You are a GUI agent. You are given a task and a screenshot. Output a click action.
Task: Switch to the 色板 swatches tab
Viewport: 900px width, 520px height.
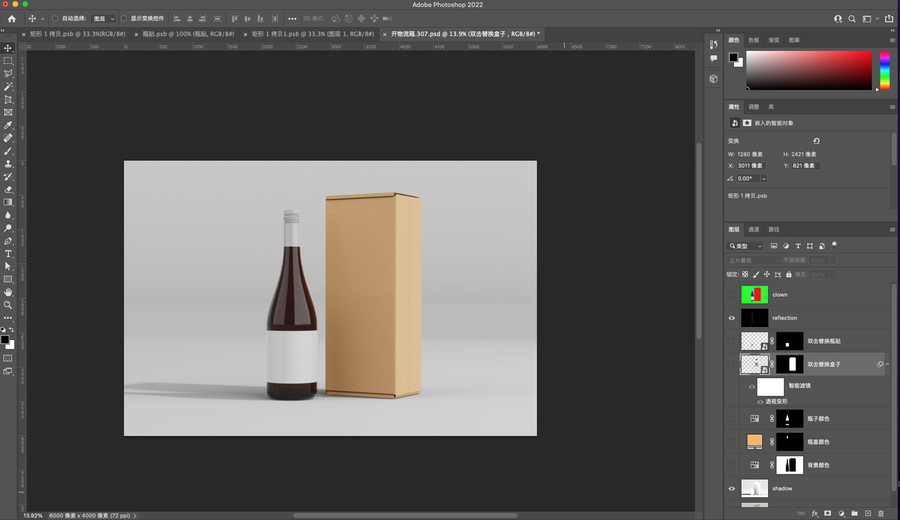pos(754,40)
